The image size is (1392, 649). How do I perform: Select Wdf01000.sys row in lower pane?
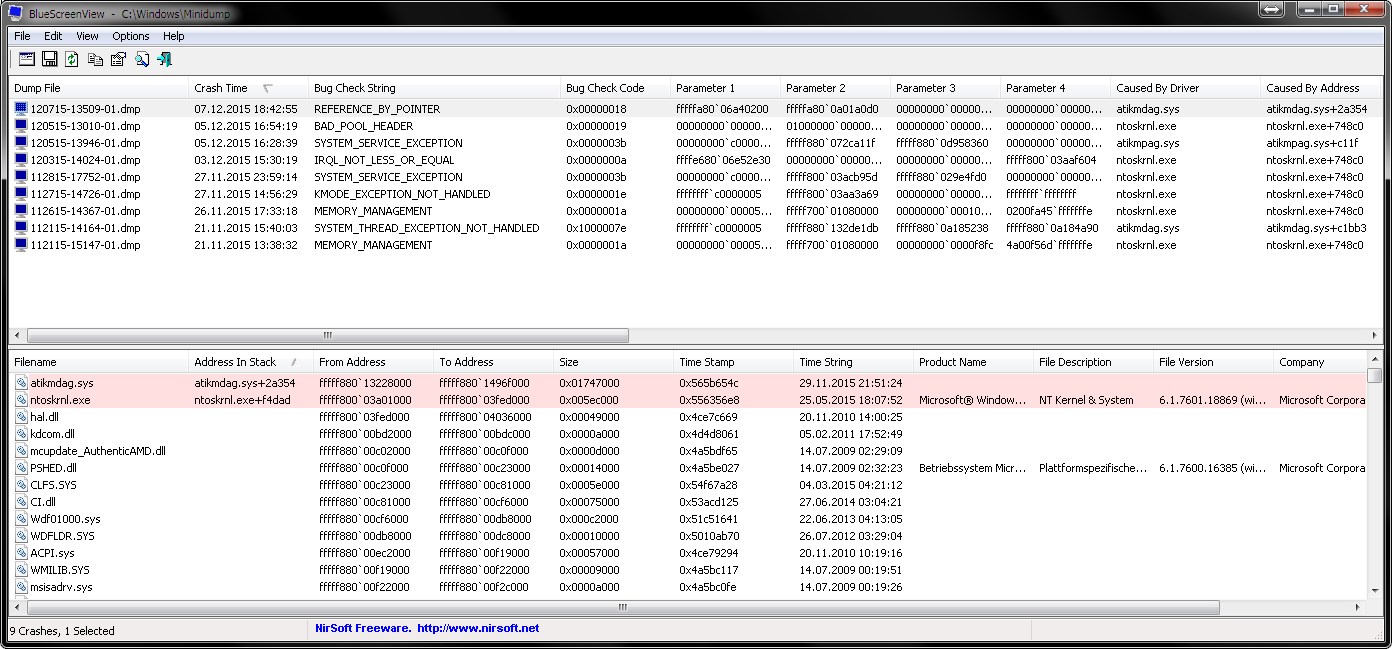[688, 519]
